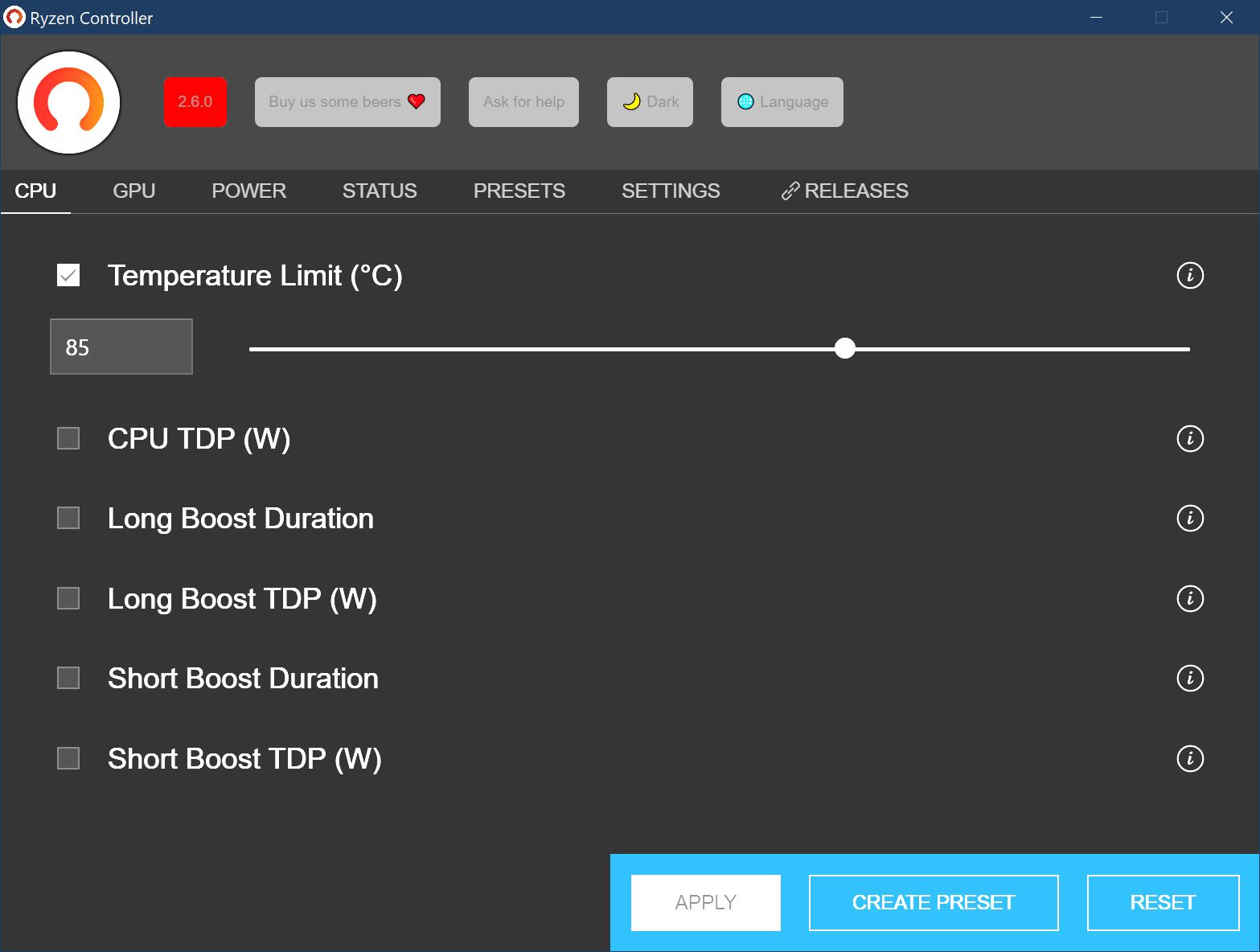Open the PRESETS tab

click(x=519, y=191)
